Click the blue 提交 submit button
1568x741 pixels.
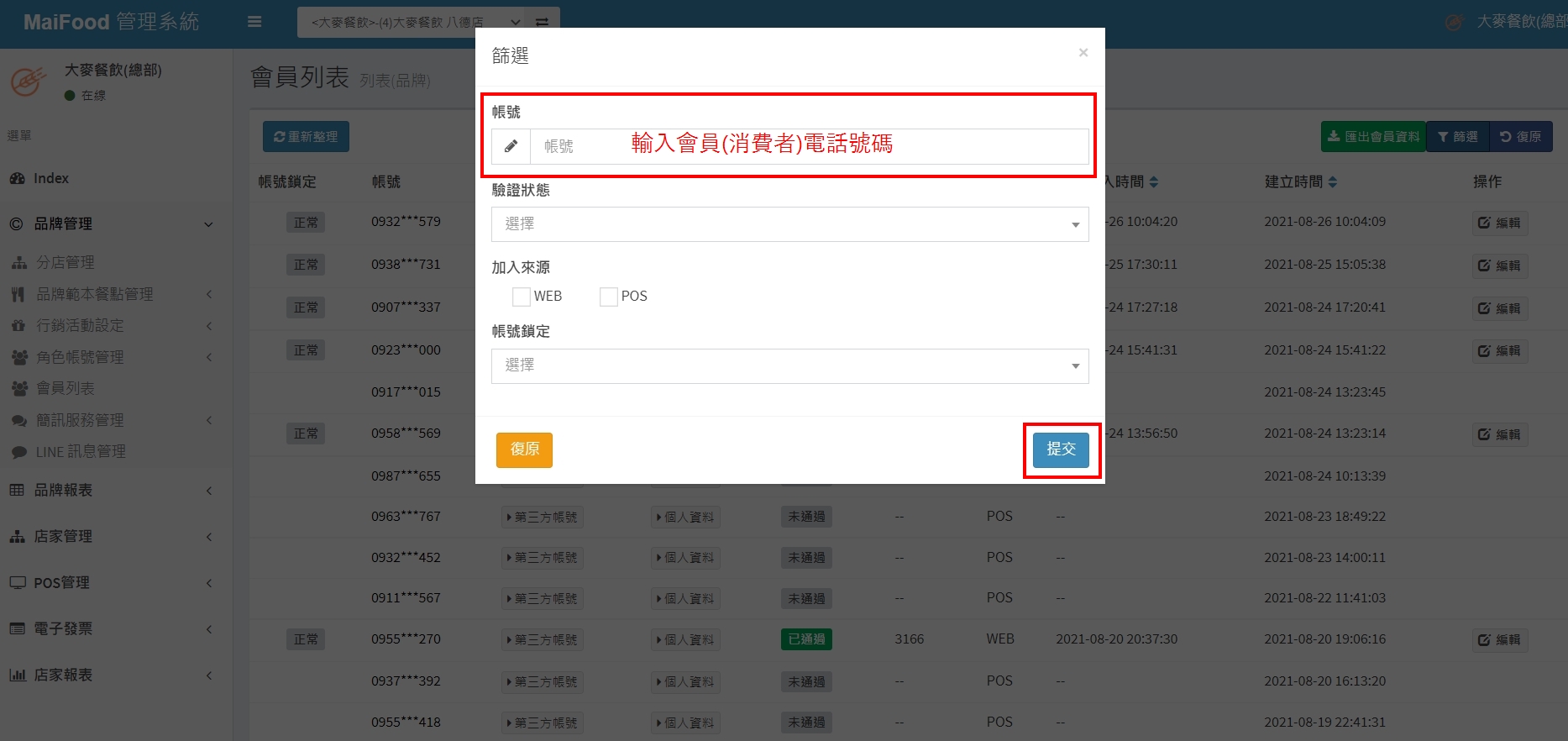click(1061, 449)
